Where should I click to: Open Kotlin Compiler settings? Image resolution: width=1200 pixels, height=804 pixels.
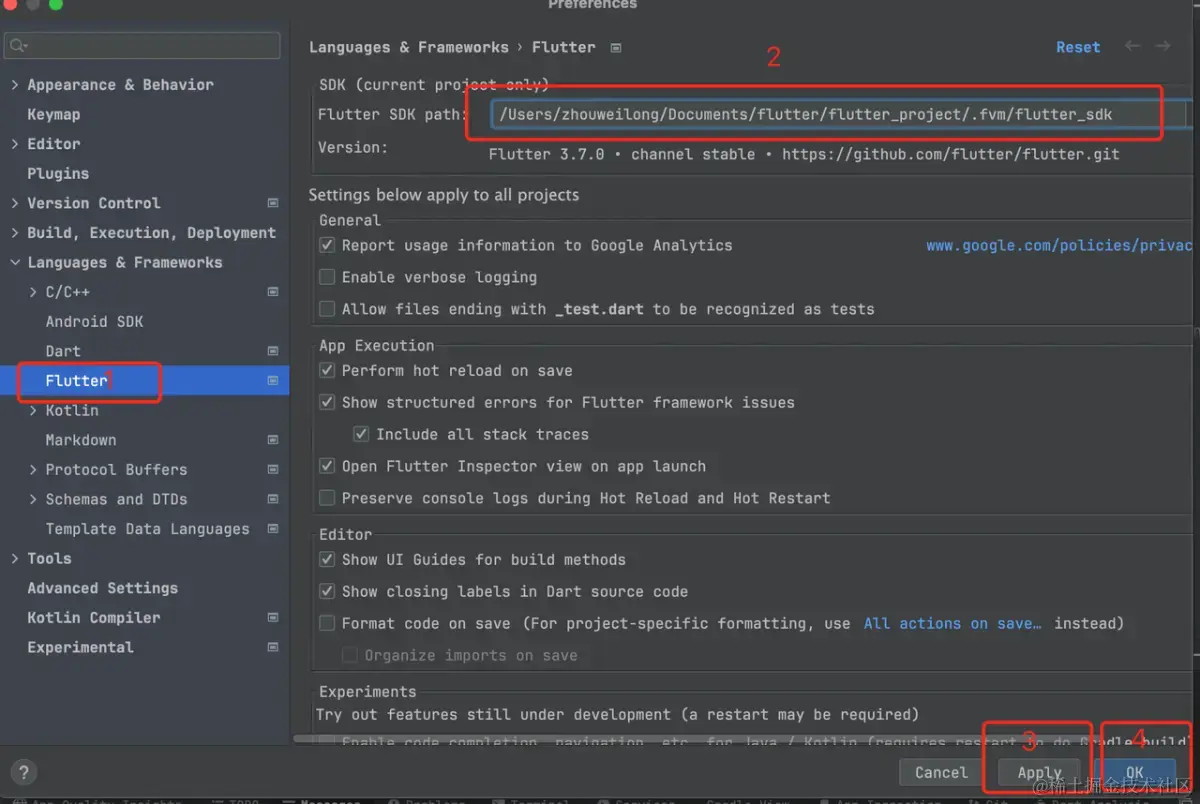coord(93,618)
